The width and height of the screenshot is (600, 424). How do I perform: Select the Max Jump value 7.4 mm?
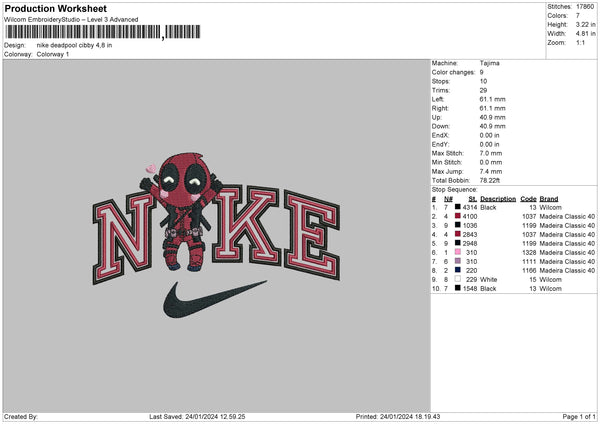[x=491, y=171]
